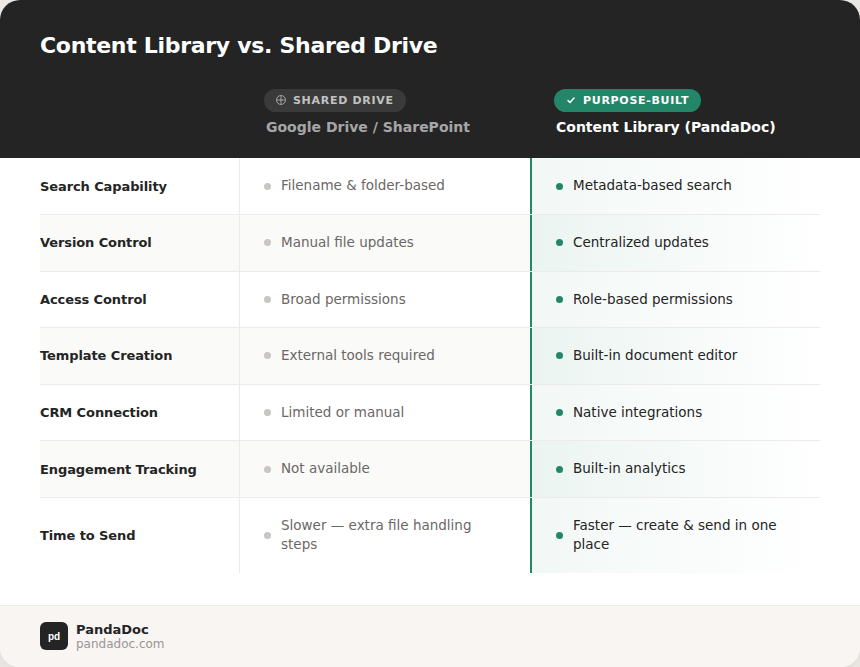This screenshot has width=860, height=667.
Task: Select the Search Capability row label
Action: click(103, 186)
